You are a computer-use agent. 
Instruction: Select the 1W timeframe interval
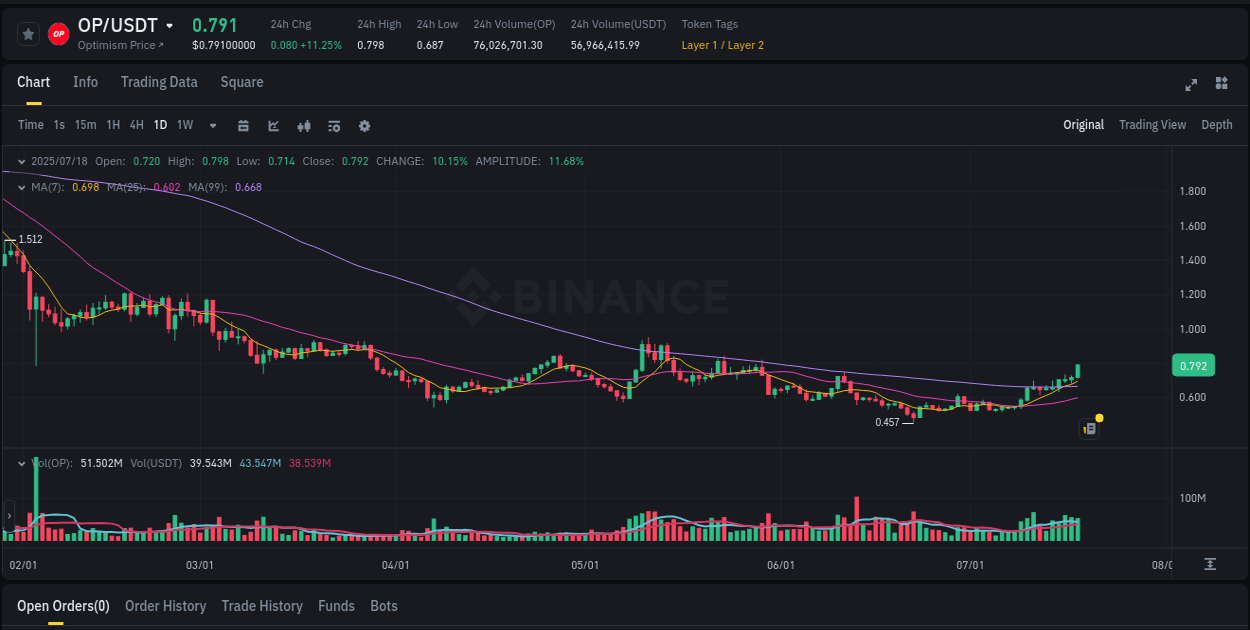click(x=184, y=125)
